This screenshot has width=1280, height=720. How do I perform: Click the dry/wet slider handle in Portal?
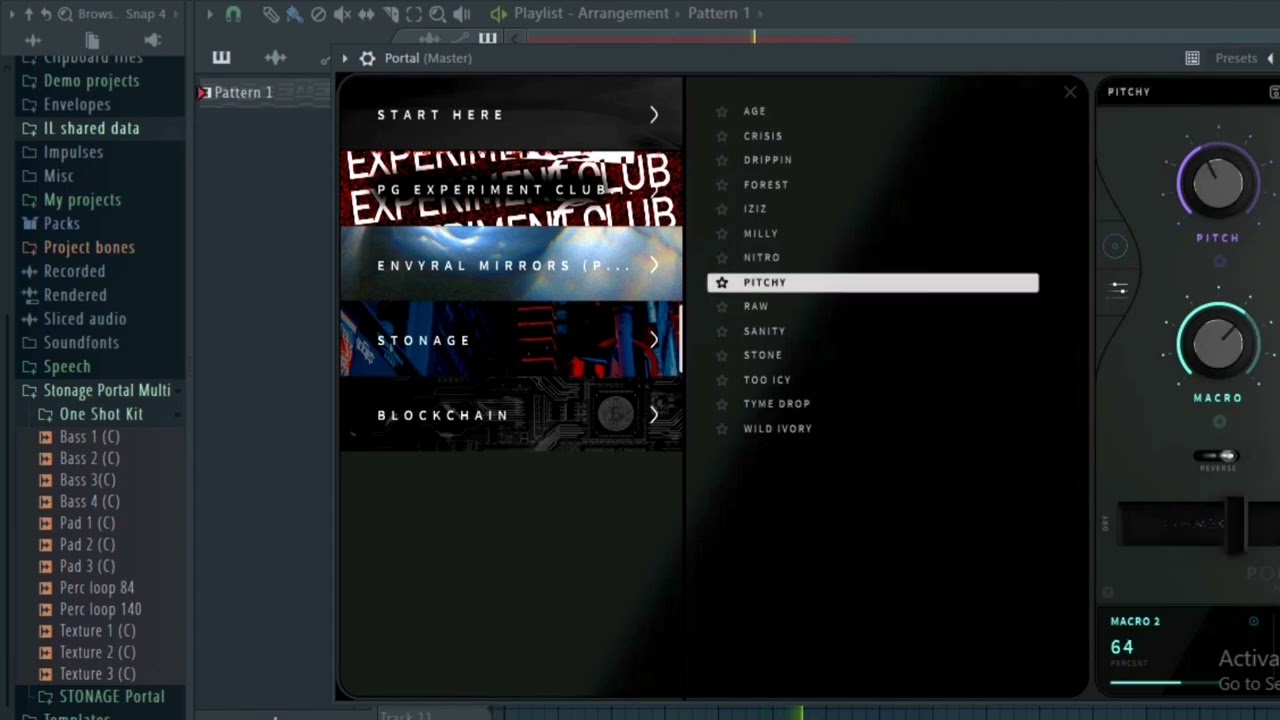1236,524
